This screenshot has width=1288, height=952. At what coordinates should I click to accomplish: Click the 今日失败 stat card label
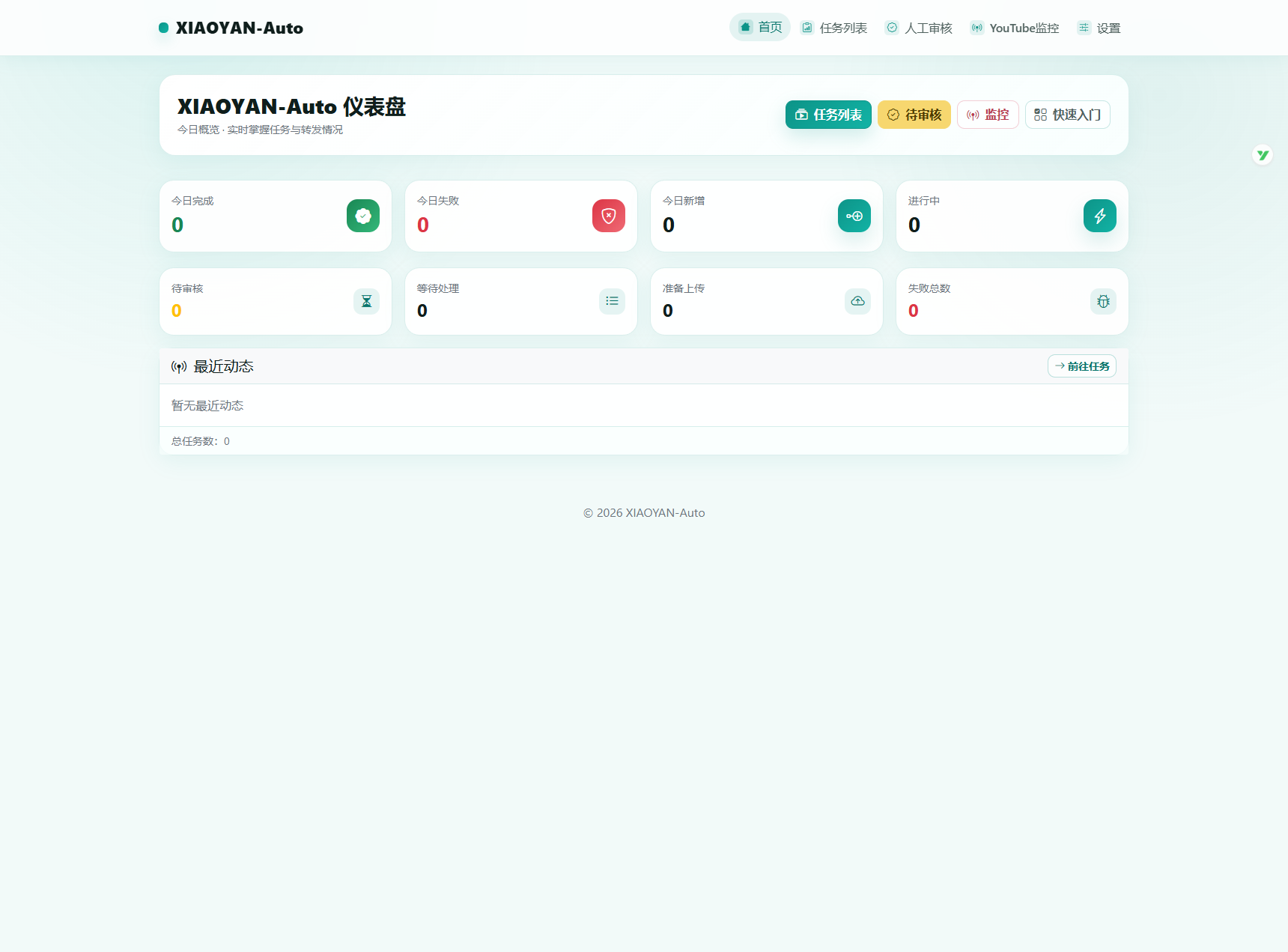point(438,201)
